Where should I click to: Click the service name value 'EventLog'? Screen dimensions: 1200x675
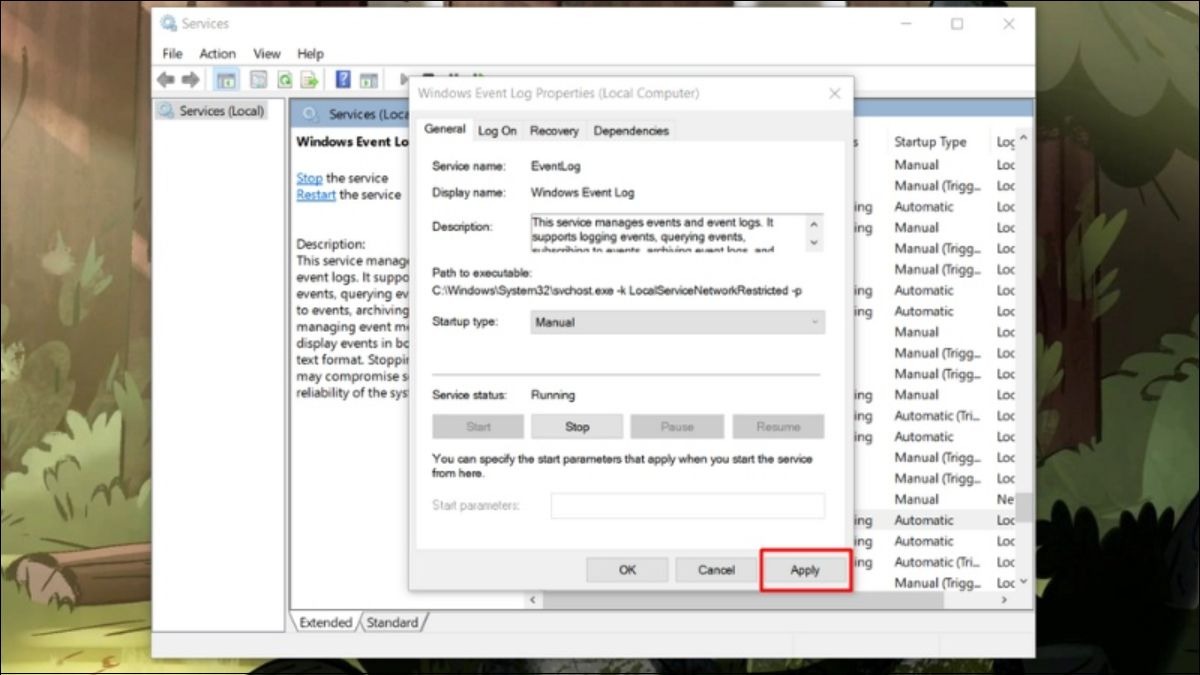click(555, 166)
